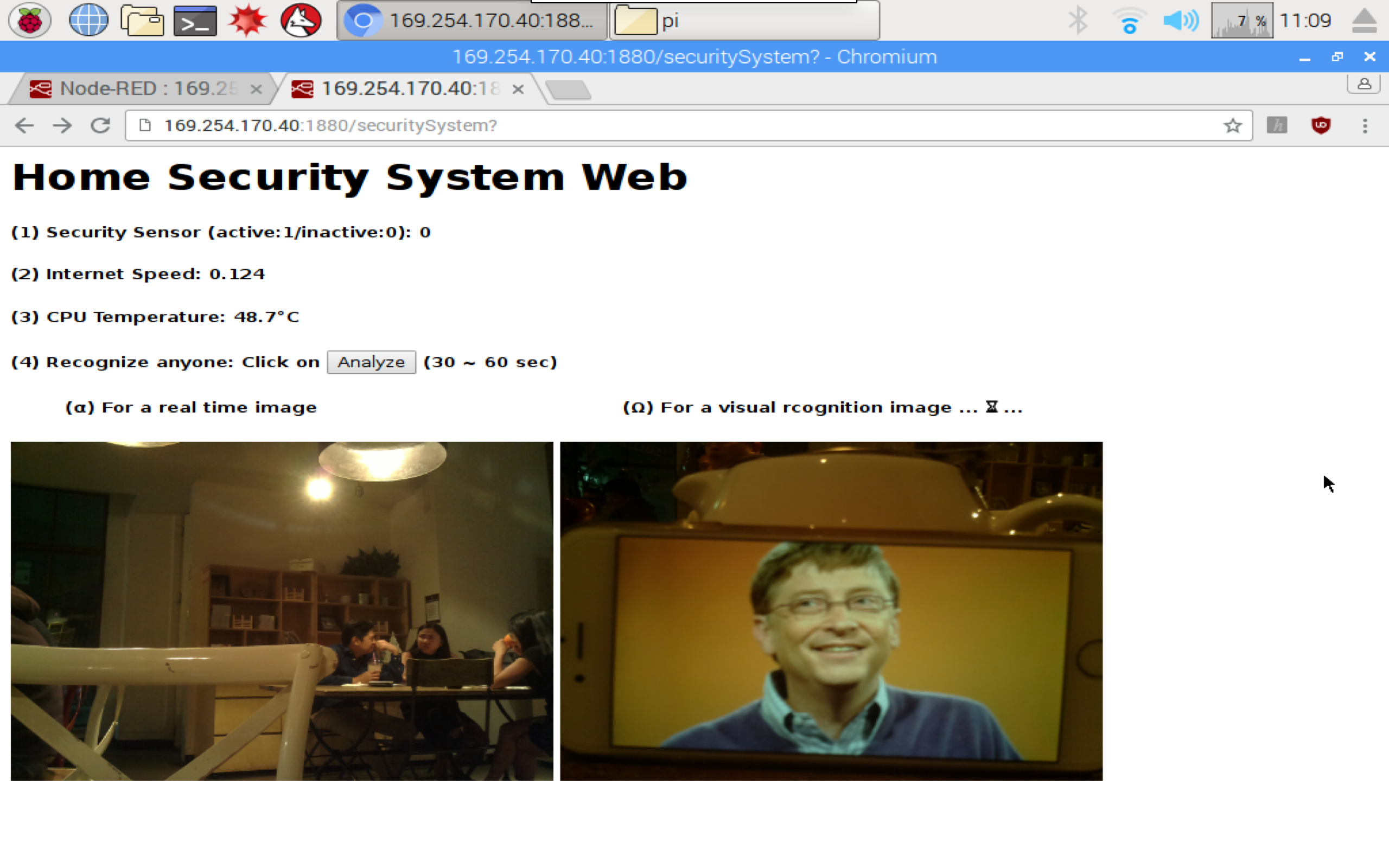Viewport: 1389px width, 868px height.
Task: Launch Wolfram Language from the taskbar
Action: 301,20
